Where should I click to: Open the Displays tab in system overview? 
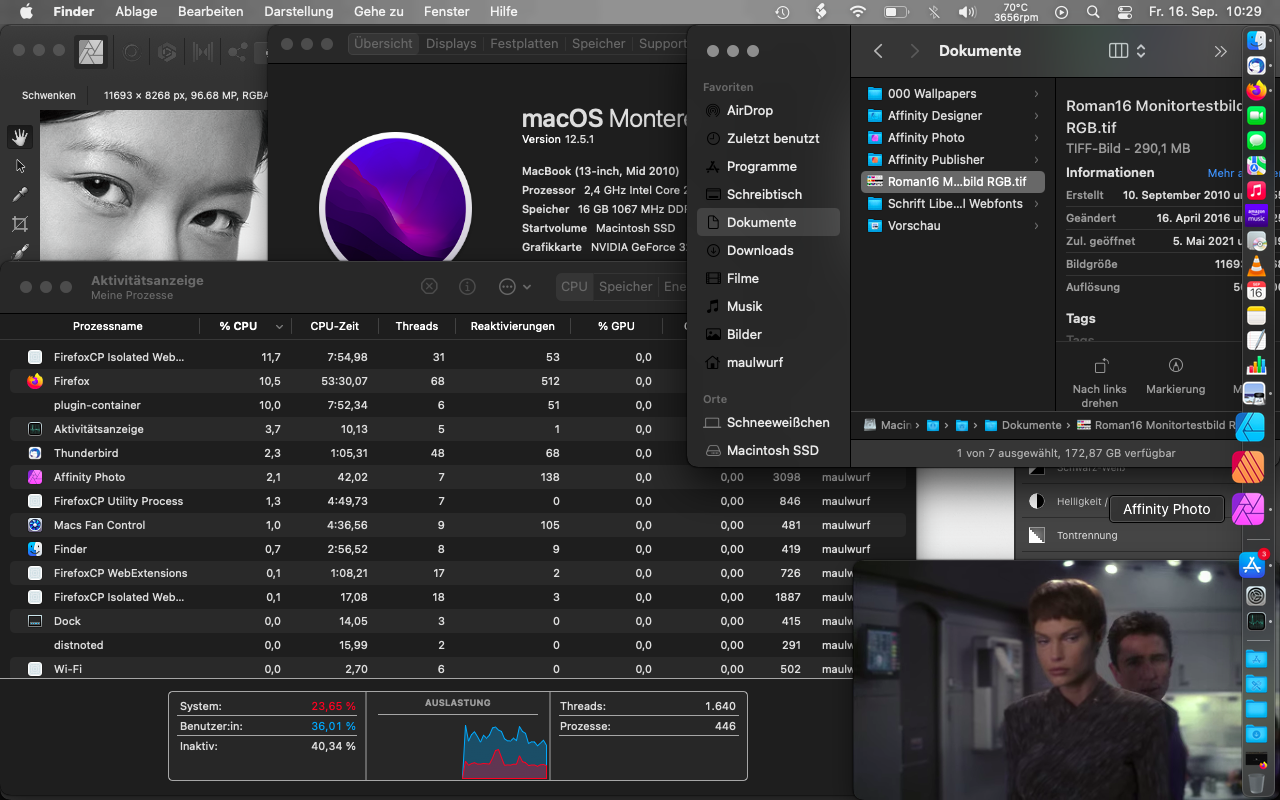[450, 44]
